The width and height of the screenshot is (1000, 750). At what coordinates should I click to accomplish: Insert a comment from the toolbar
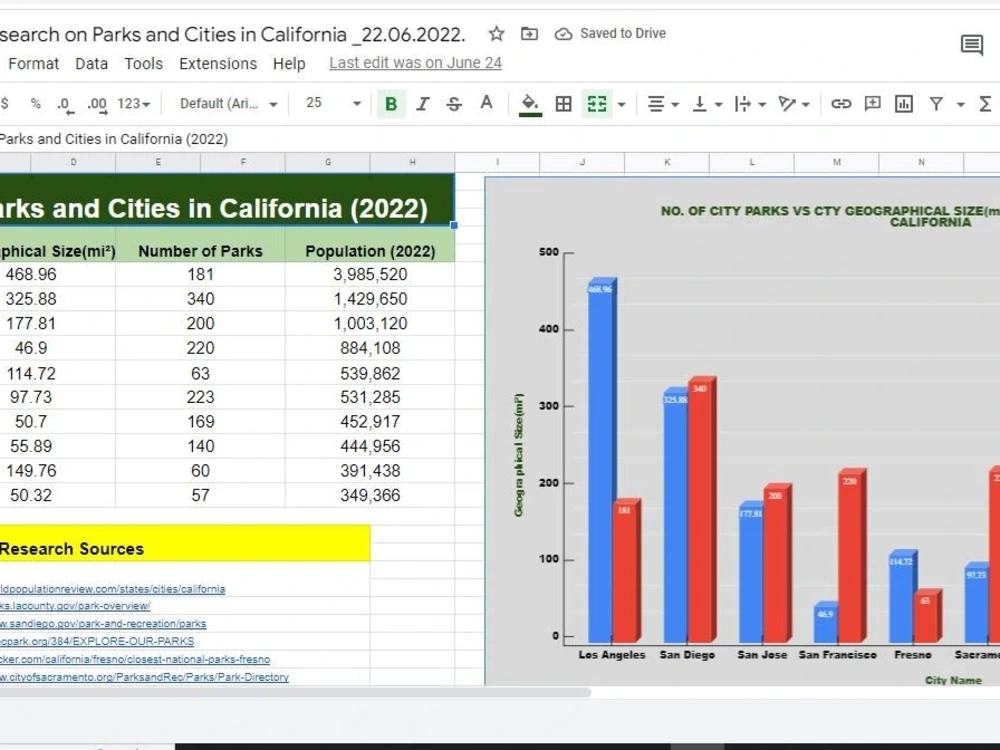[872, 103]
